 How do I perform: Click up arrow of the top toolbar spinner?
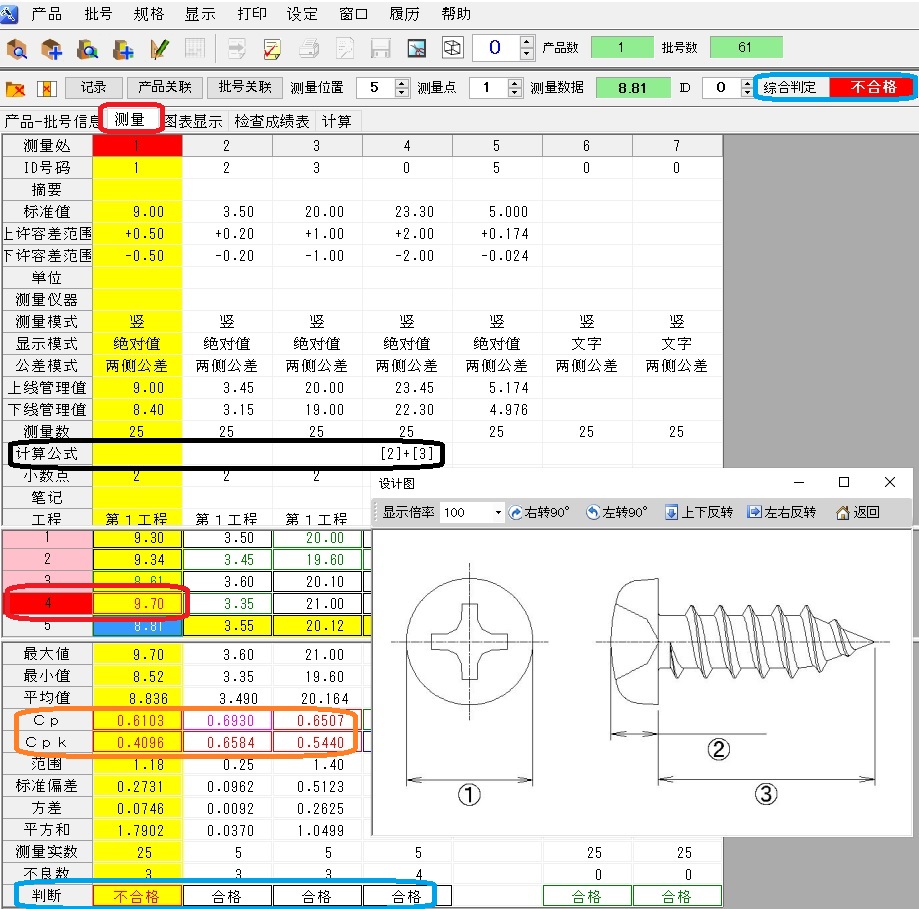point(527,42)
